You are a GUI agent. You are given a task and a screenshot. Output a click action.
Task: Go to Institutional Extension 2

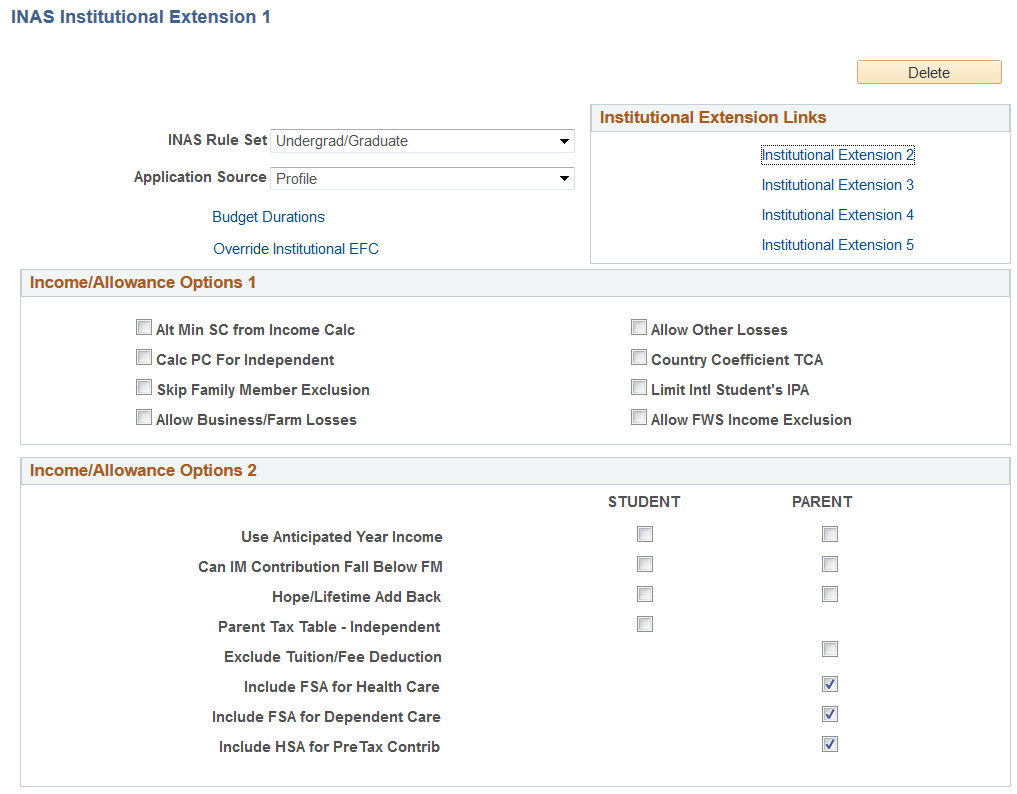click(x=837, y=155)
